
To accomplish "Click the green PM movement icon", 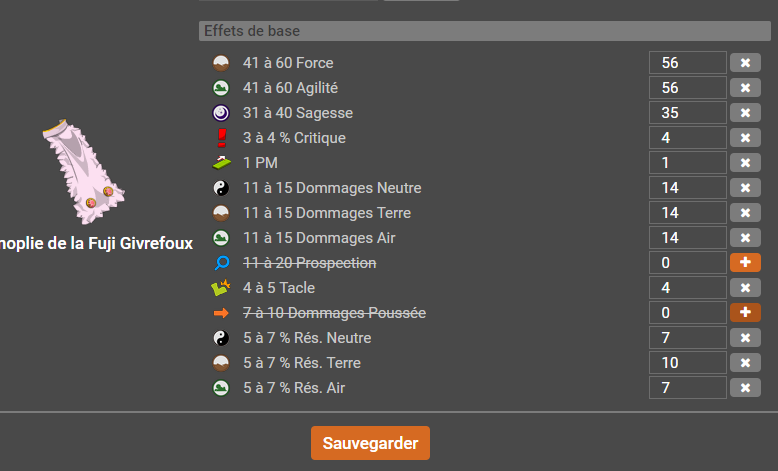I will 221,162.
